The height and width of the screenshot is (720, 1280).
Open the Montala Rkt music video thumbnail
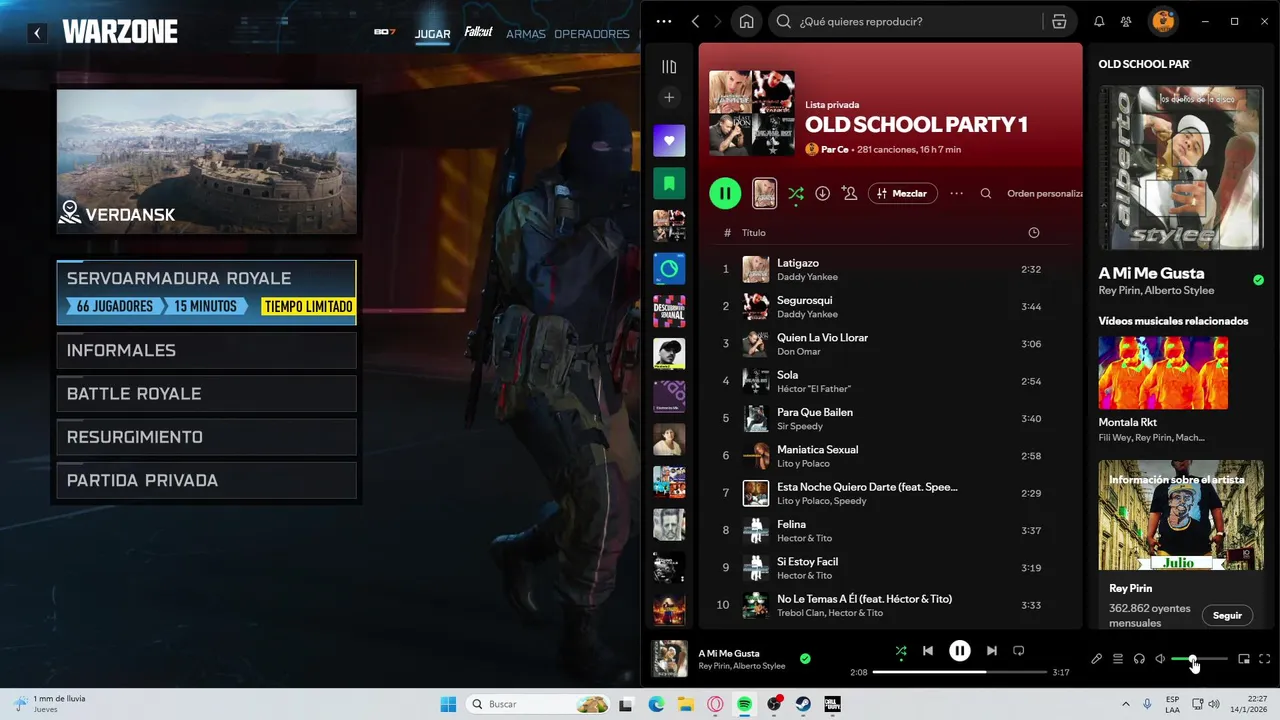coord(1163,372)
